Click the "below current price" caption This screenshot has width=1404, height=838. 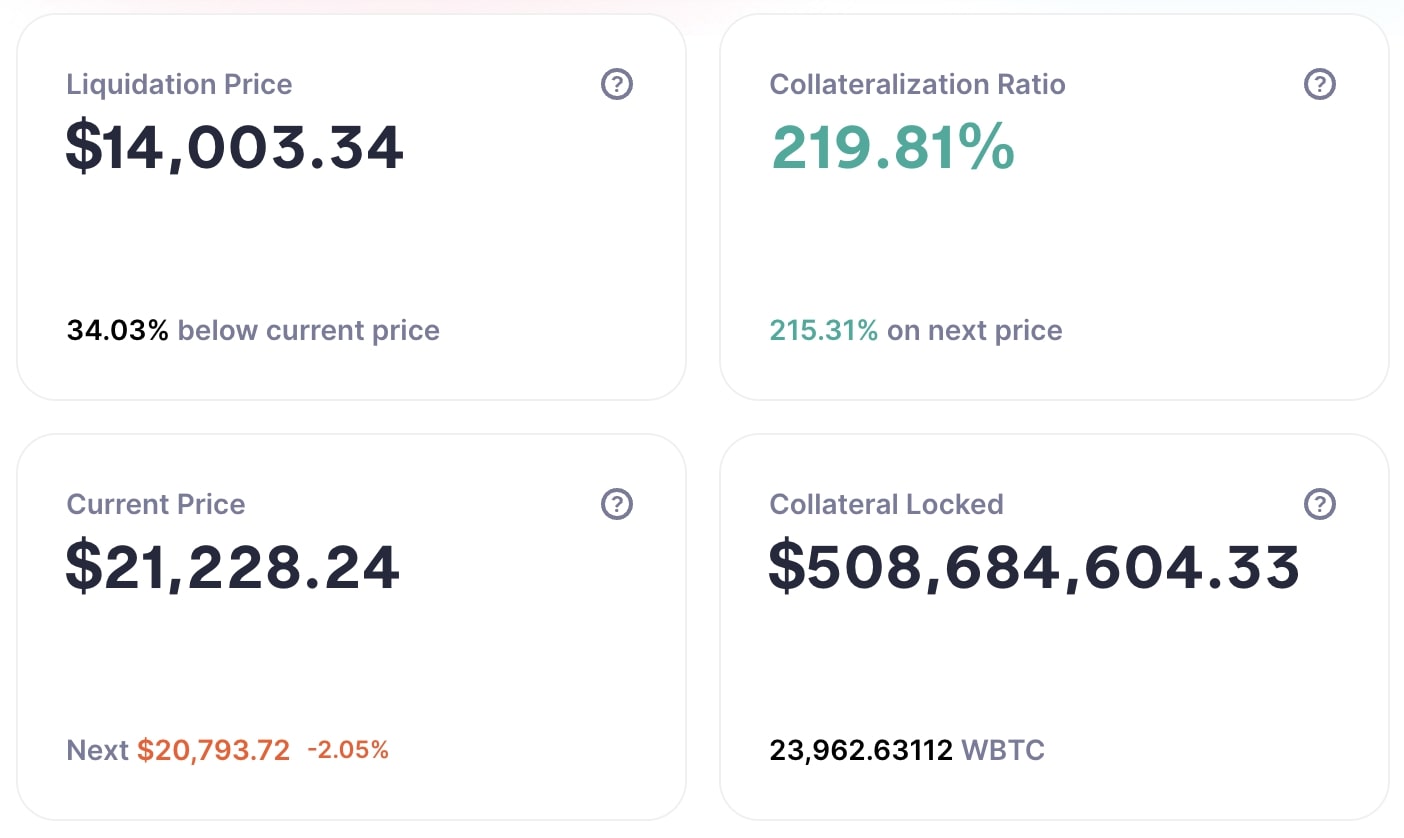point(308,330)
